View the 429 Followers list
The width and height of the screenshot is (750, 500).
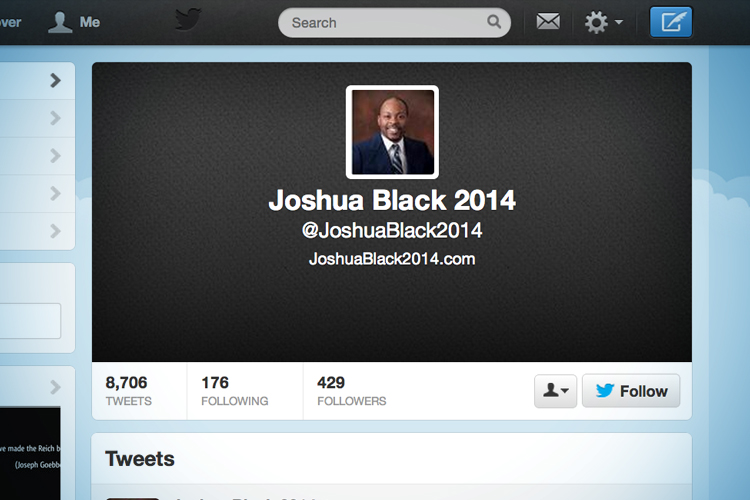click(x=352, y=390)
